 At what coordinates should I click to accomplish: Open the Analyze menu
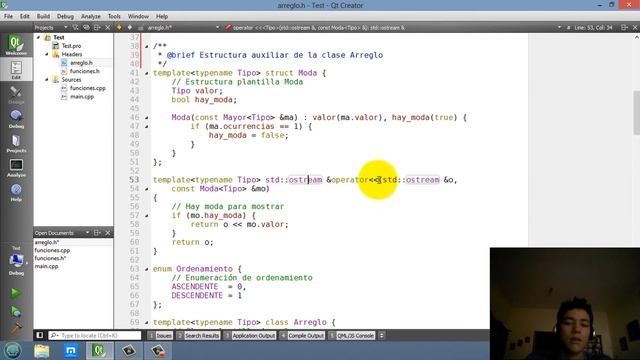[x=91, y=16]
